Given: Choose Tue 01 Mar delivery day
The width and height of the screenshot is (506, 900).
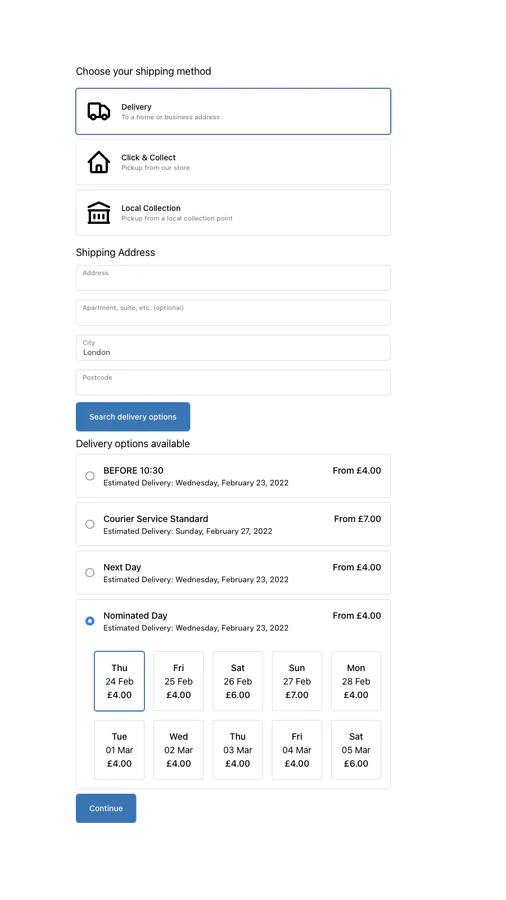Looking at the screenshot, I should click(x=119, y=750).
